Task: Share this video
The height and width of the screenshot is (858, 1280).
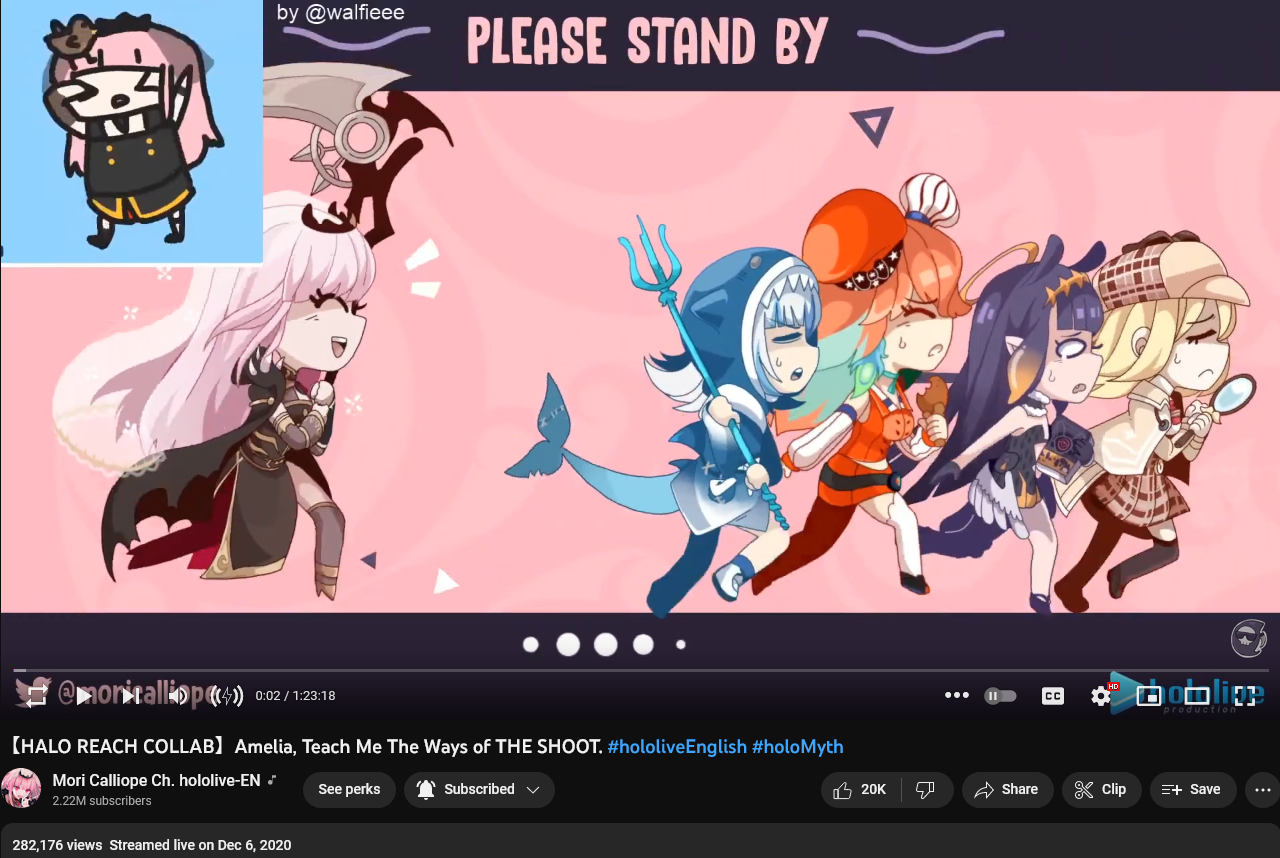Action: coord(1008,790)
